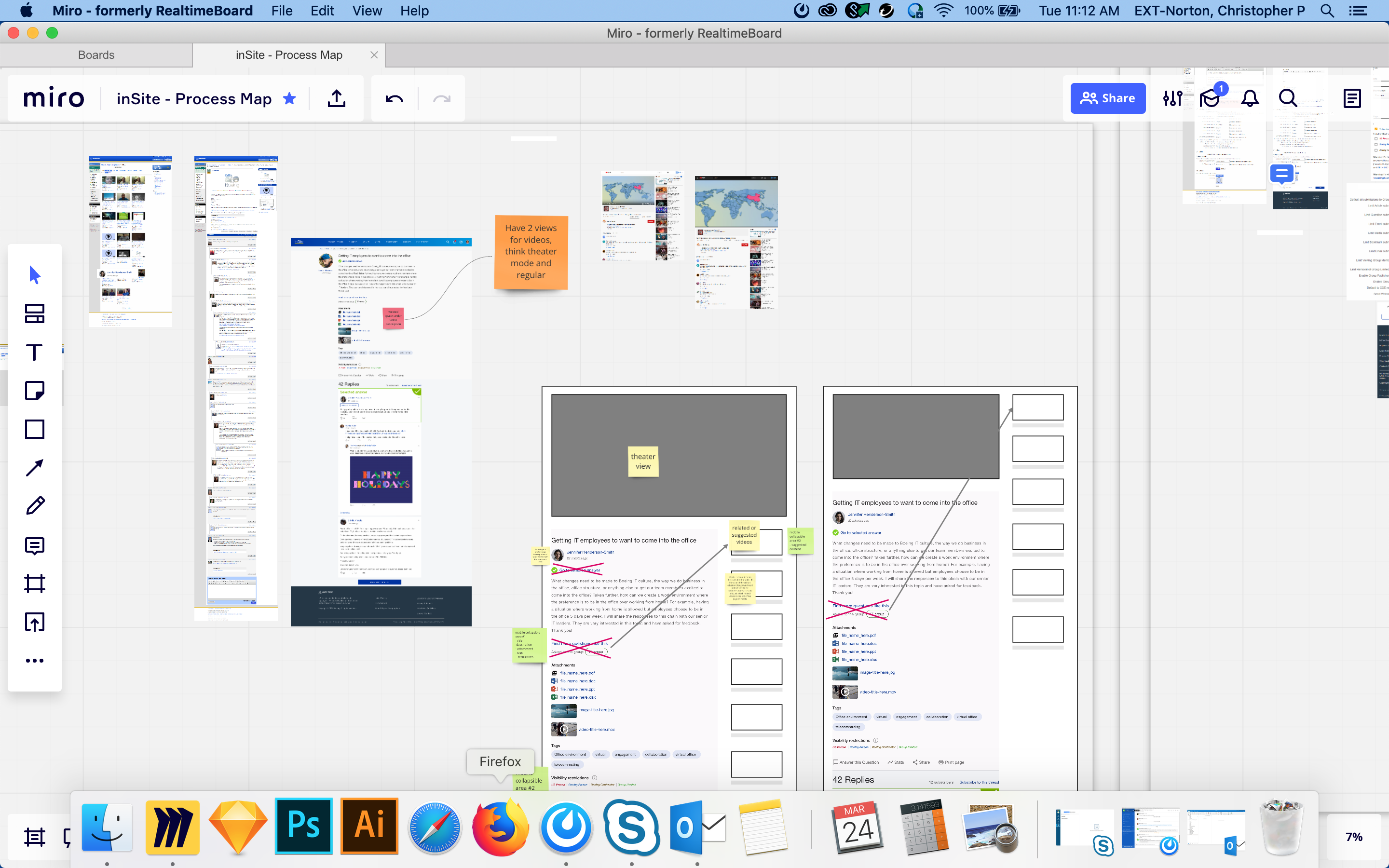Toggle the notes panel at top right
This screenshot has width=1389, height=868.
point(1351,98)
